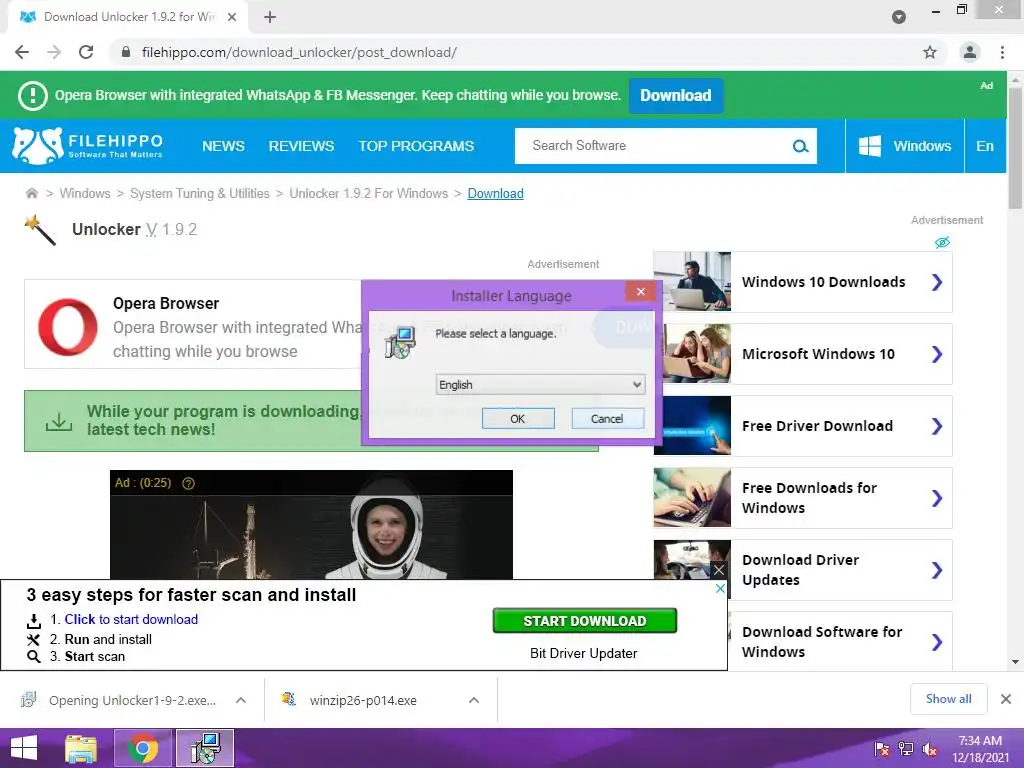The width and height of the screenshot is (1024, 768).
Task: Click the search magnifier icon
Action: [x=801, y=146]
